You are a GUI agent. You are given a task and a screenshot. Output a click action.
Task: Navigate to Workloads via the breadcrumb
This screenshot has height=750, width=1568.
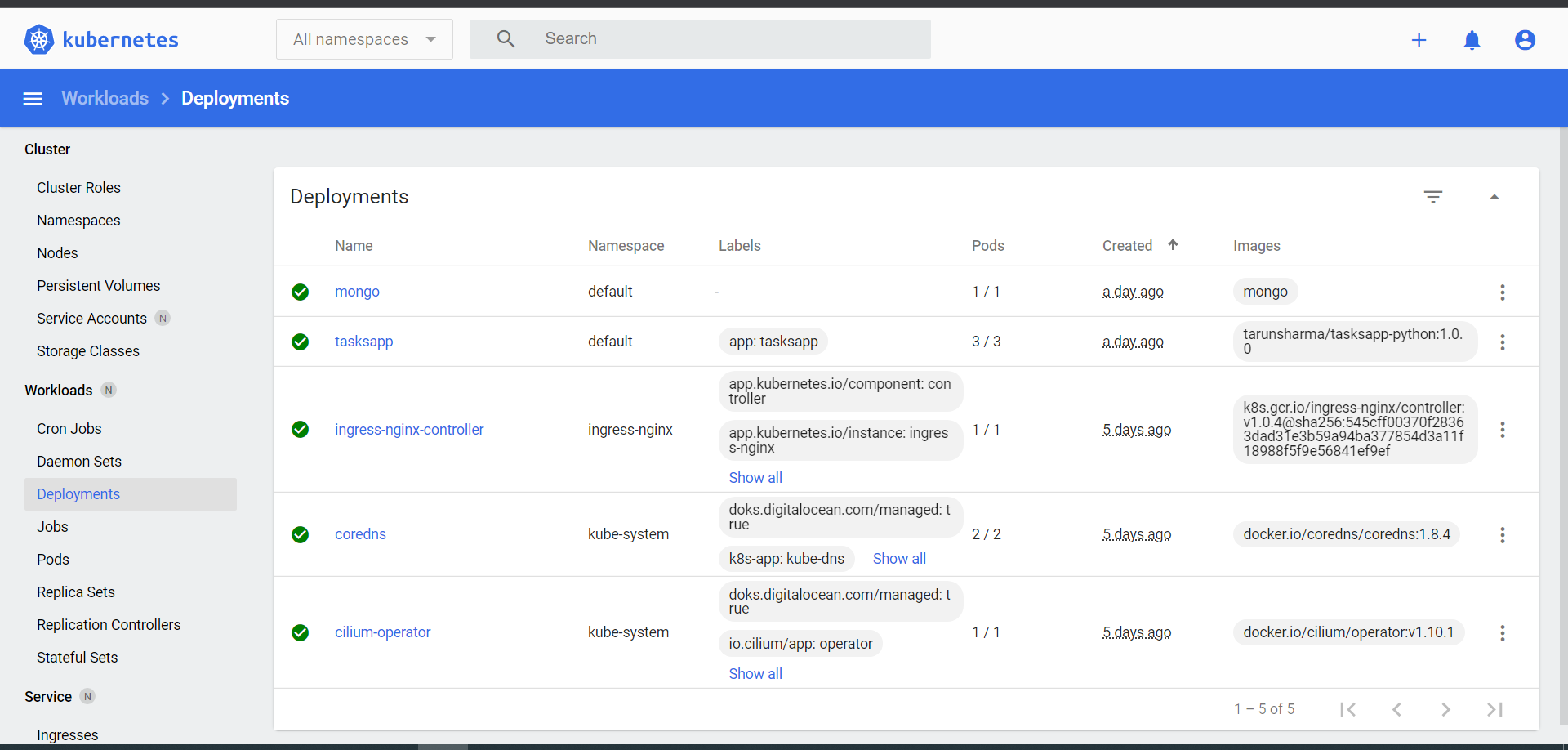point(105,98)
